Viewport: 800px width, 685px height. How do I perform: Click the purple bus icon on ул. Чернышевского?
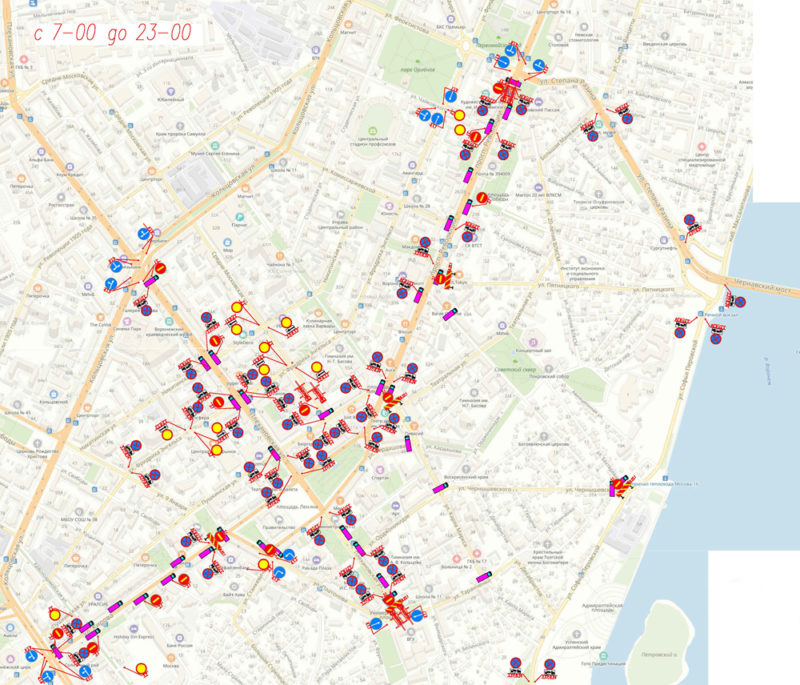coord(438,489)
